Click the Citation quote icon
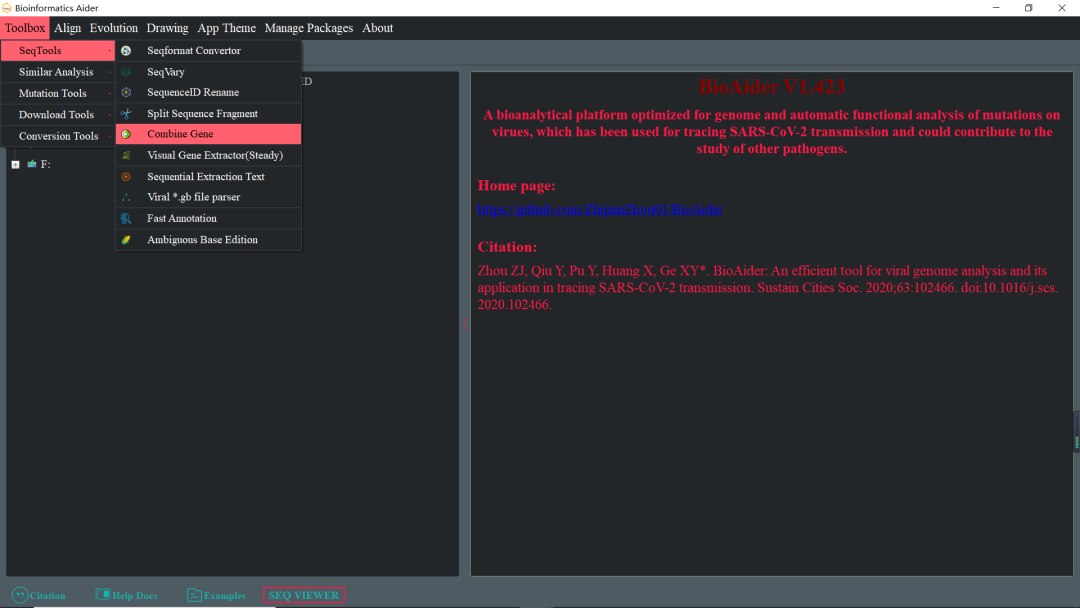 pyautogui.click(x=20, y=595)
